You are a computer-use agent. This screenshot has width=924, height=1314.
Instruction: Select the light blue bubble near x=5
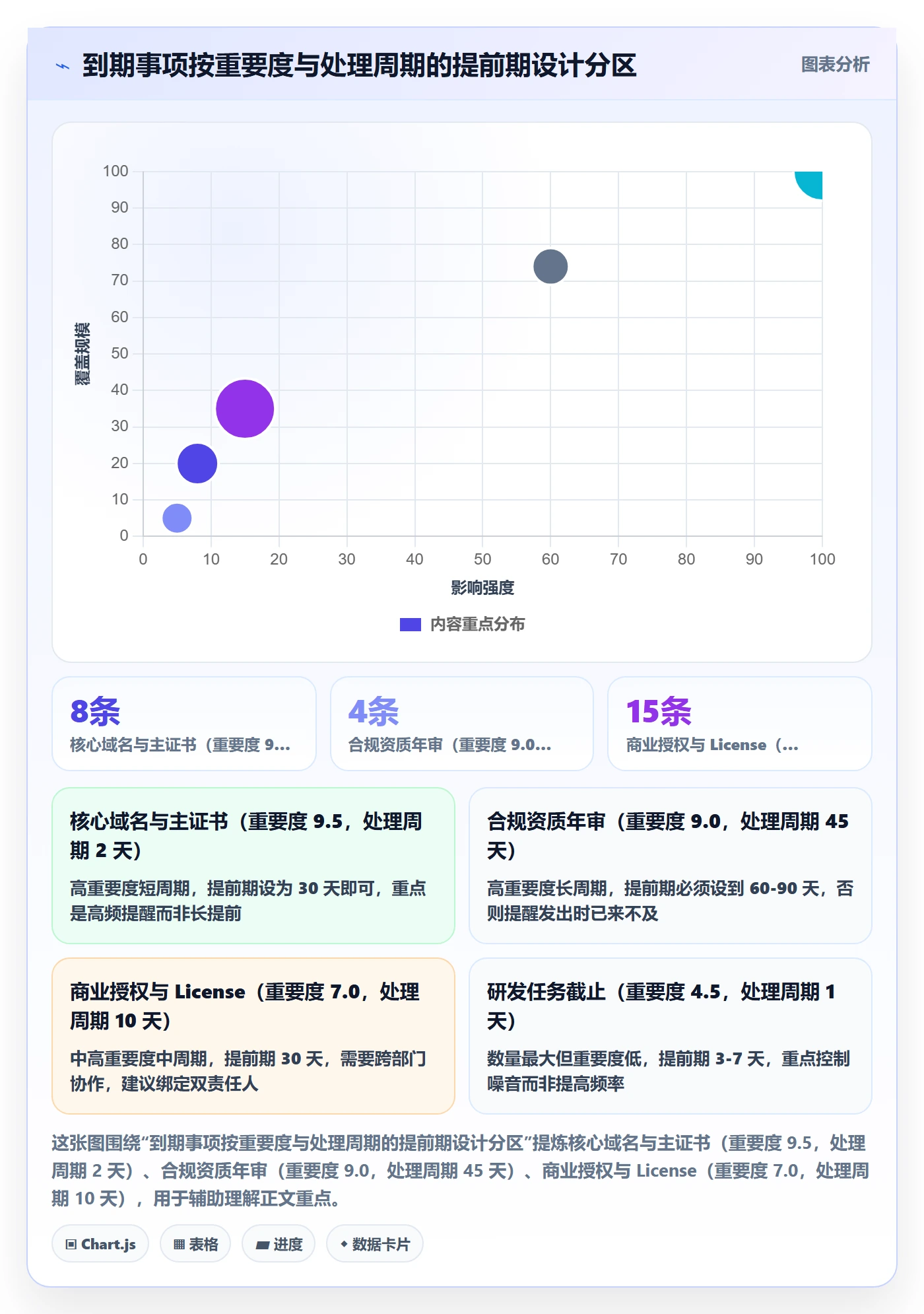[x=177, y=518]
